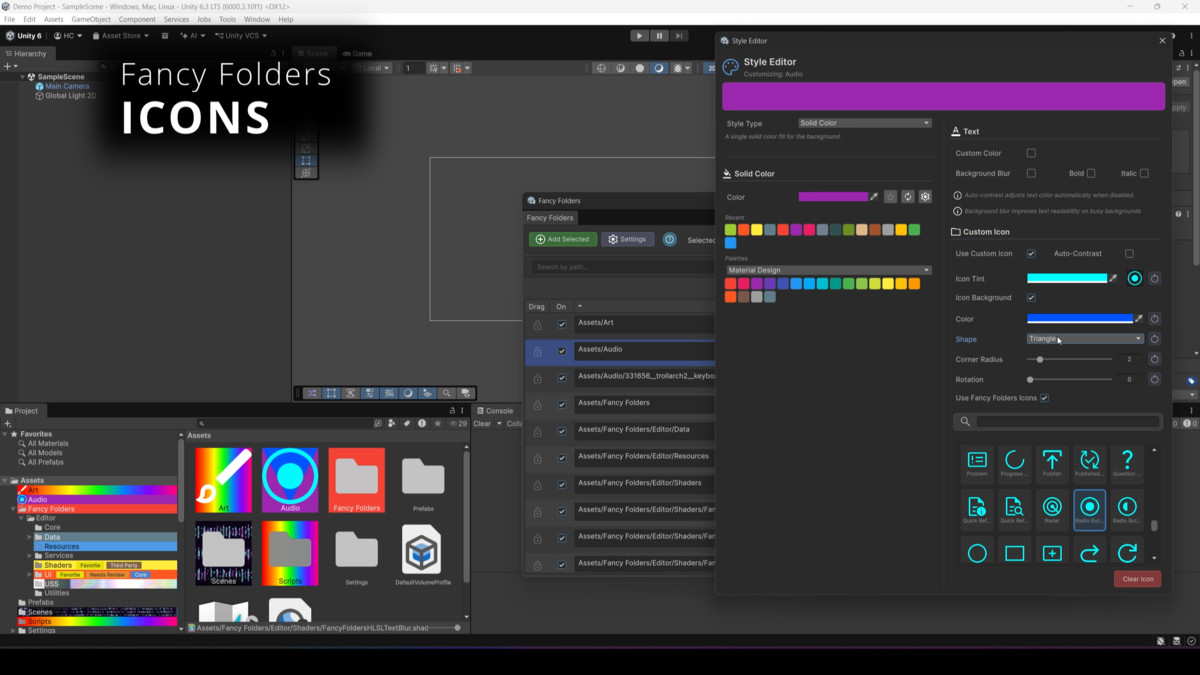Click the Step button in Unity toolbar
Viewport: 1200px width, 675px height.
(679, 36)
